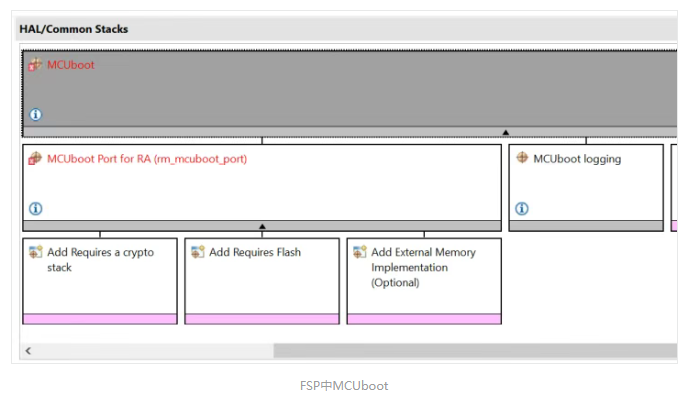Click Add External Memory Implementation (Optional) box
This screenshot has height=409, width=689.
point(424,281)
